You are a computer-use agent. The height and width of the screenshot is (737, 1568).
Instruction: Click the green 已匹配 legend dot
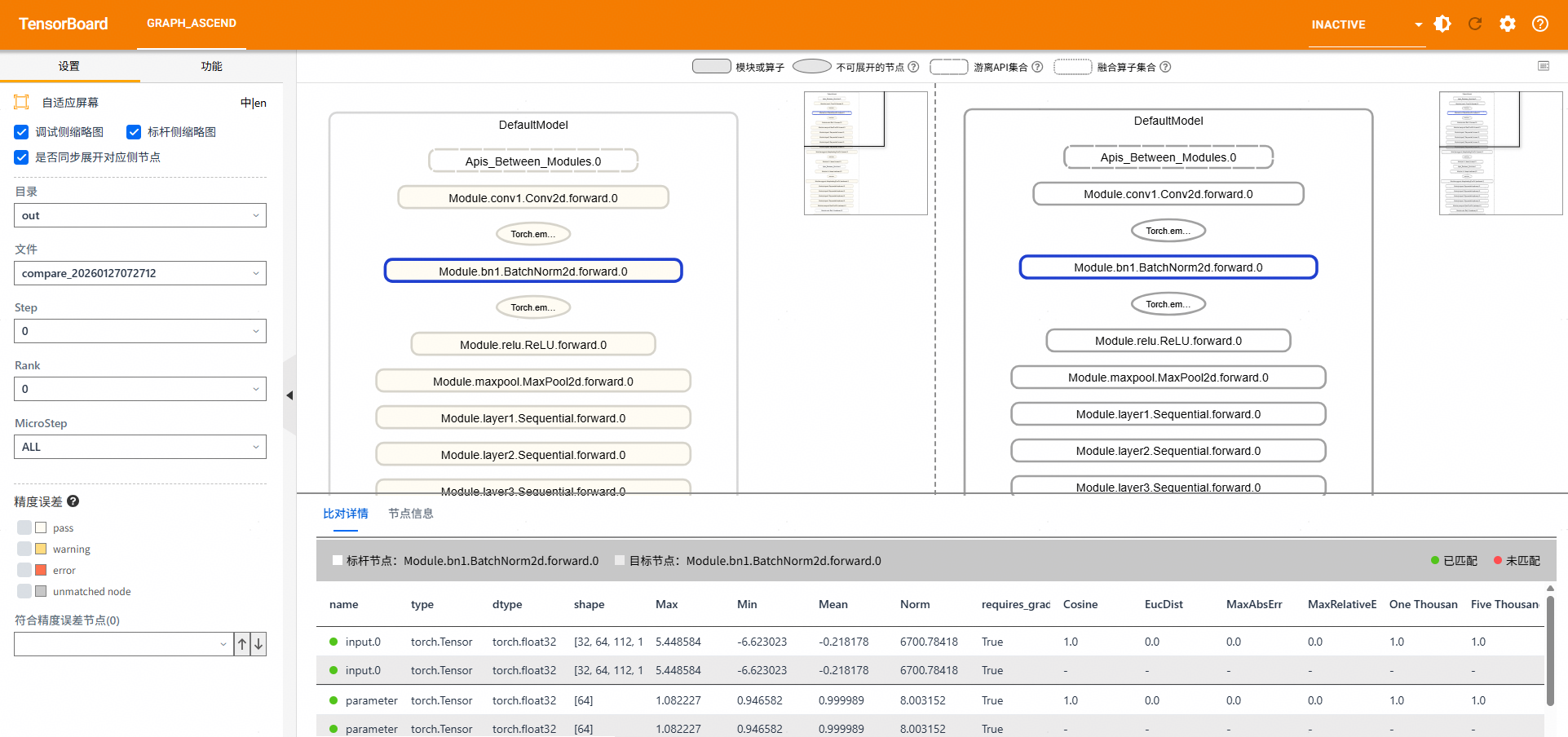click(1435, 560)
